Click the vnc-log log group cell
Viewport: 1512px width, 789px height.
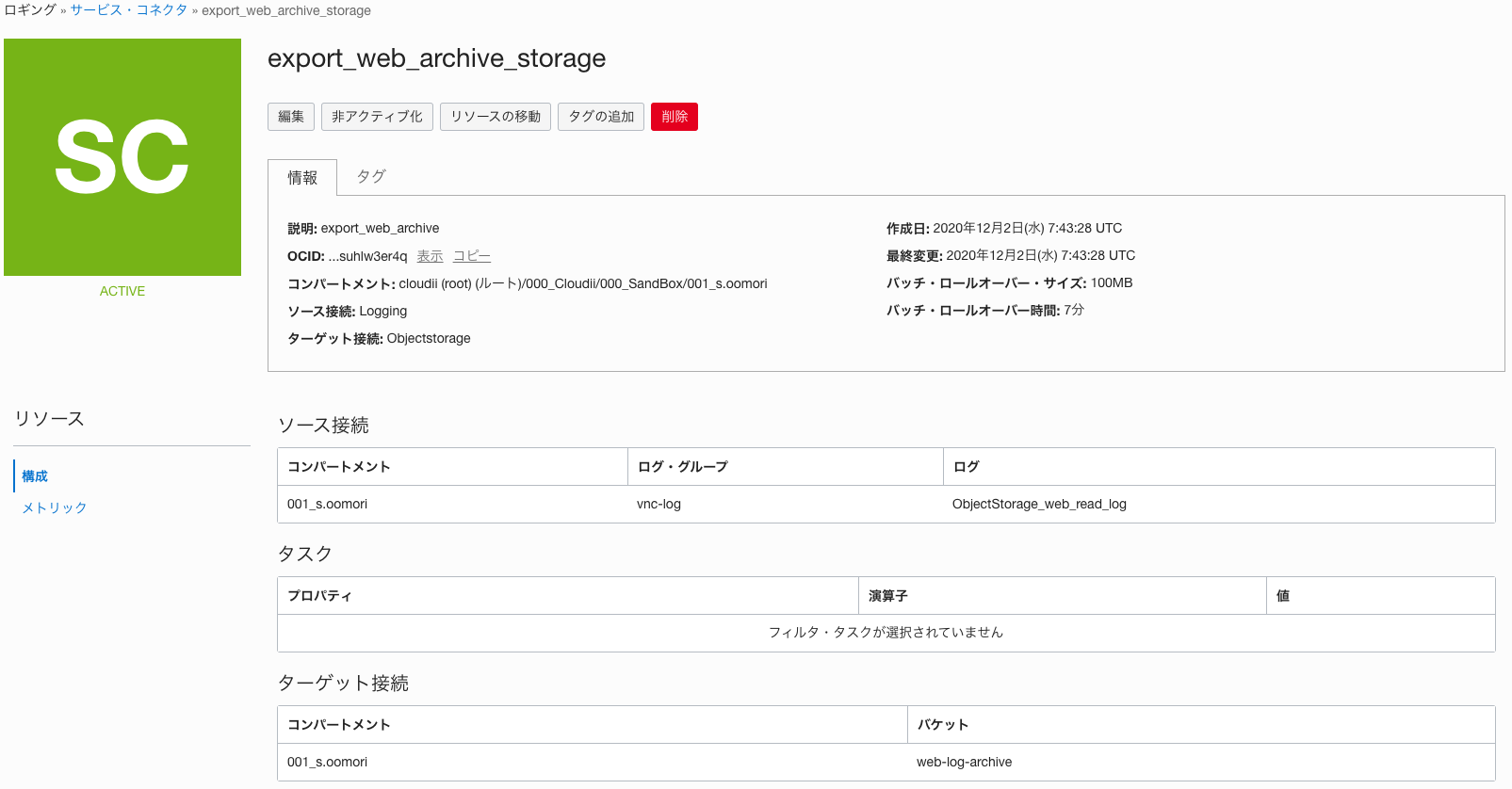(x=658, y=504)
